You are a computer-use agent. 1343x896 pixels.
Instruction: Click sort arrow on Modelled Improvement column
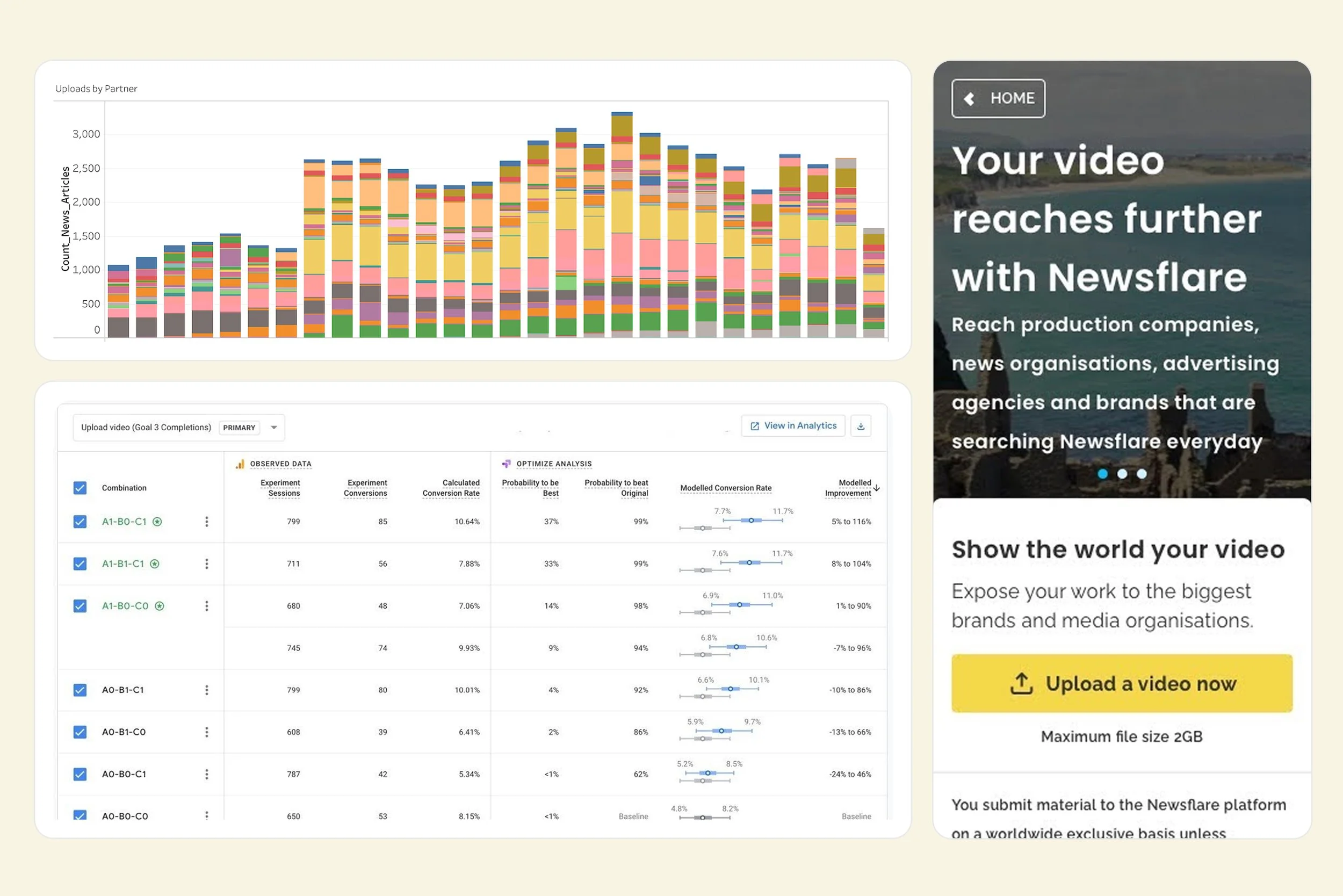coord(876,488)
